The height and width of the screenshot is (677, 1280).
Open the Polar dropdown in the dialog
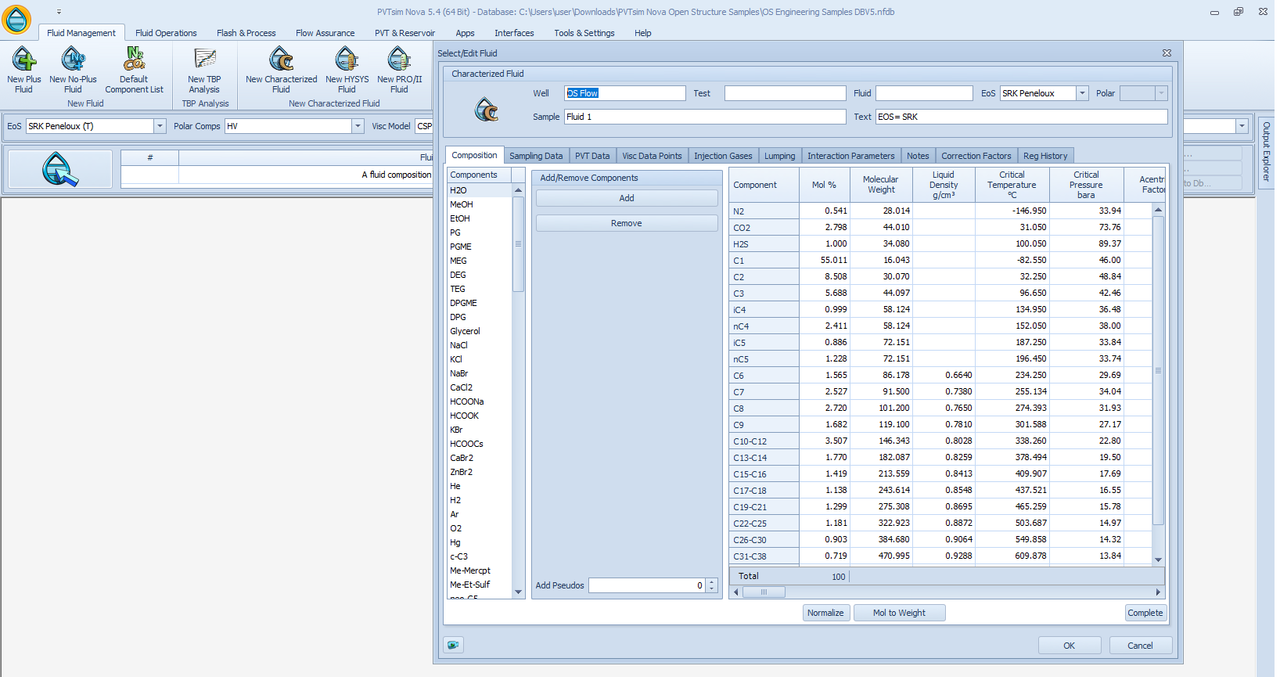1161,93
